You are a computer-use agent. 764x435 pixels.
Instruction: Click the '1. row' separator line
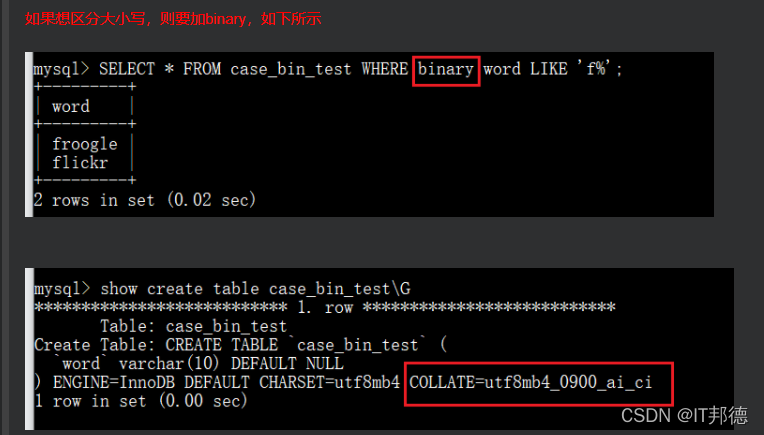click(x=325, y=307)
